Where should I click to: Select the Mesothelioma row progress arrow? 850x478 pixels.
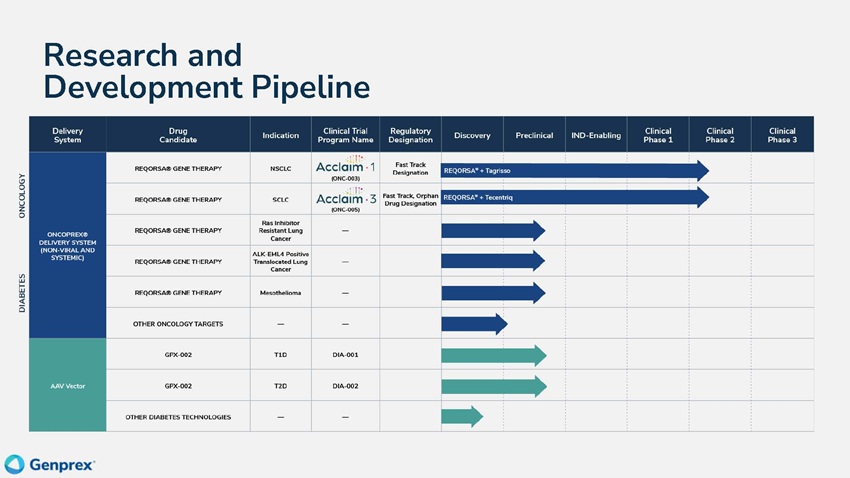[x=493, y=293]
